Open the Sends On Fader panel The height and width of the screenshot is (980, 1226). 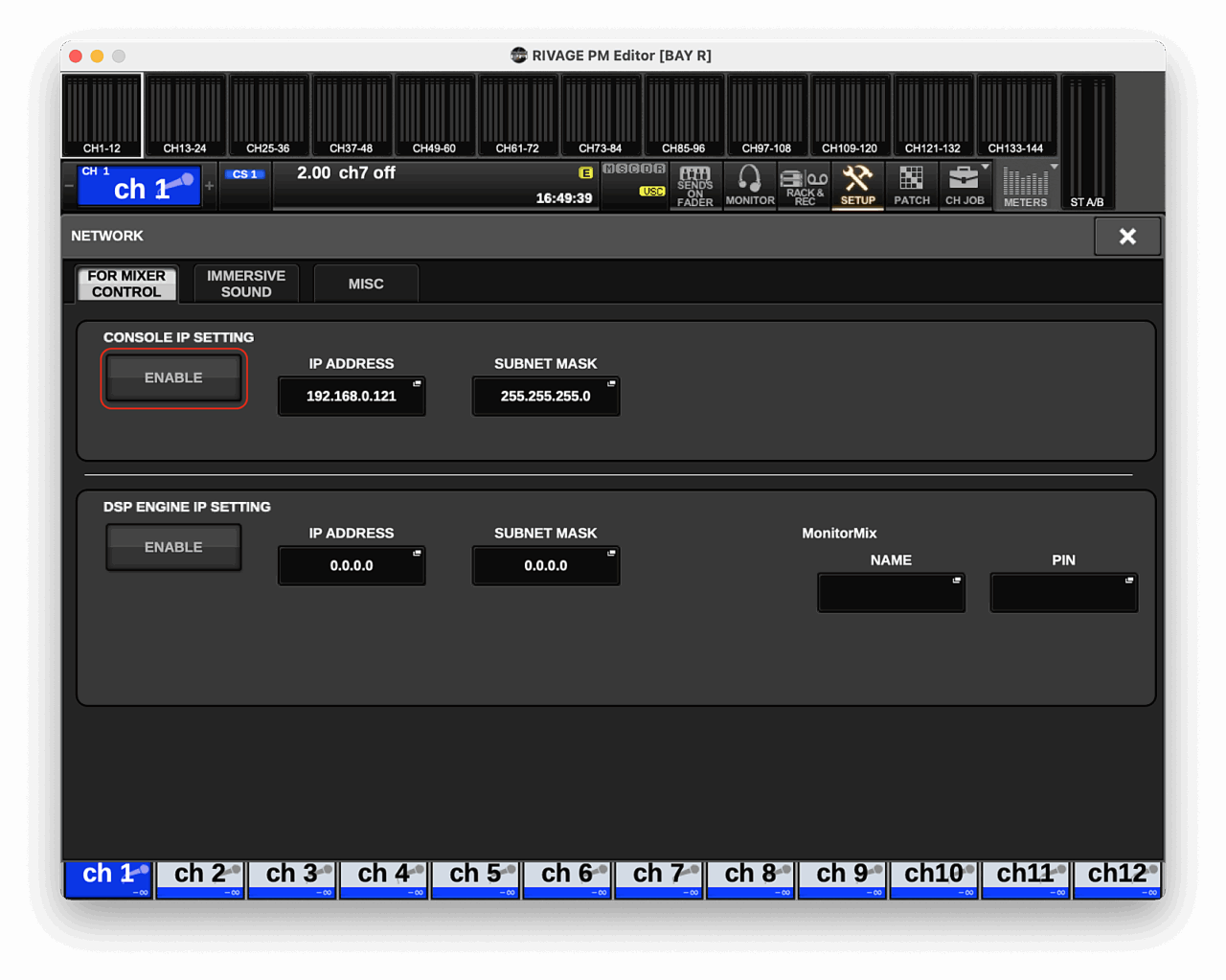click(694, 186)
